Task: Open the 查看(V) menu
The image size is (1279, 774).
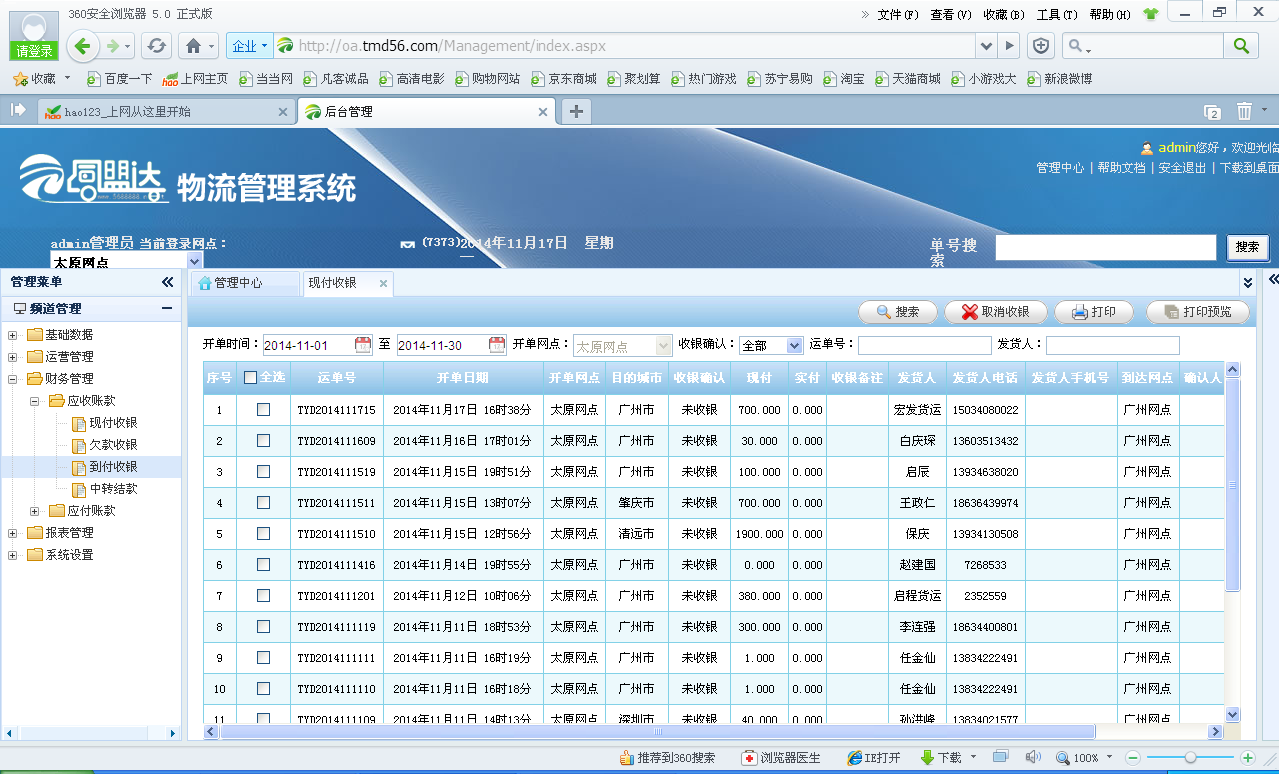Action: (x=951, y=15)
